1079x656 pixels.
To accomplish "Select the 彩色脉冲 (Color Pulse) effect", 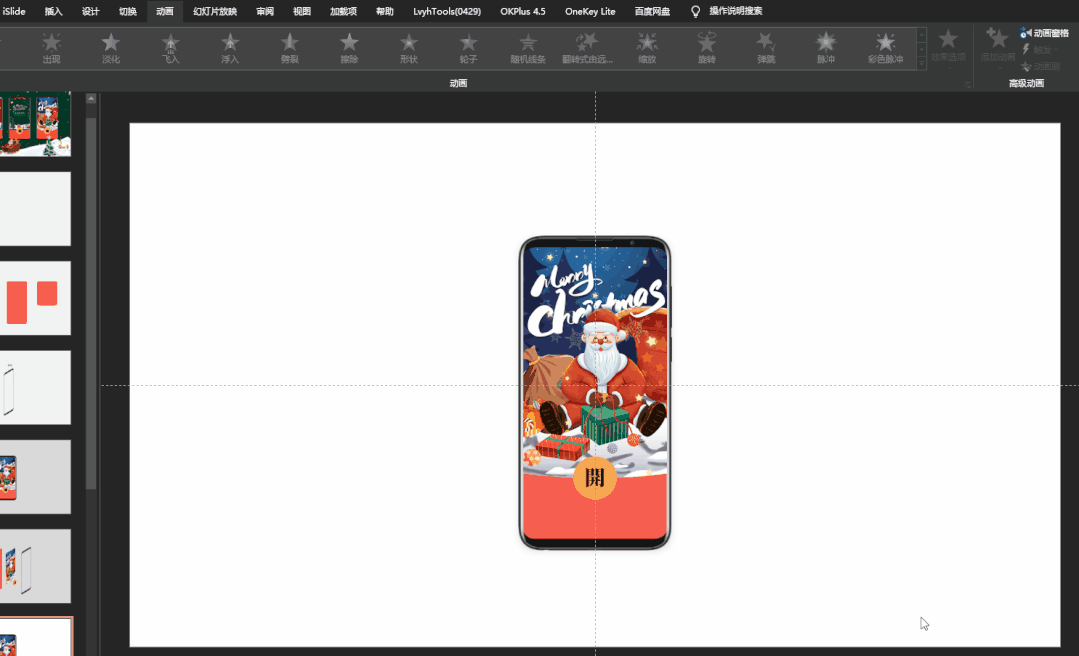I will (885, 47).
